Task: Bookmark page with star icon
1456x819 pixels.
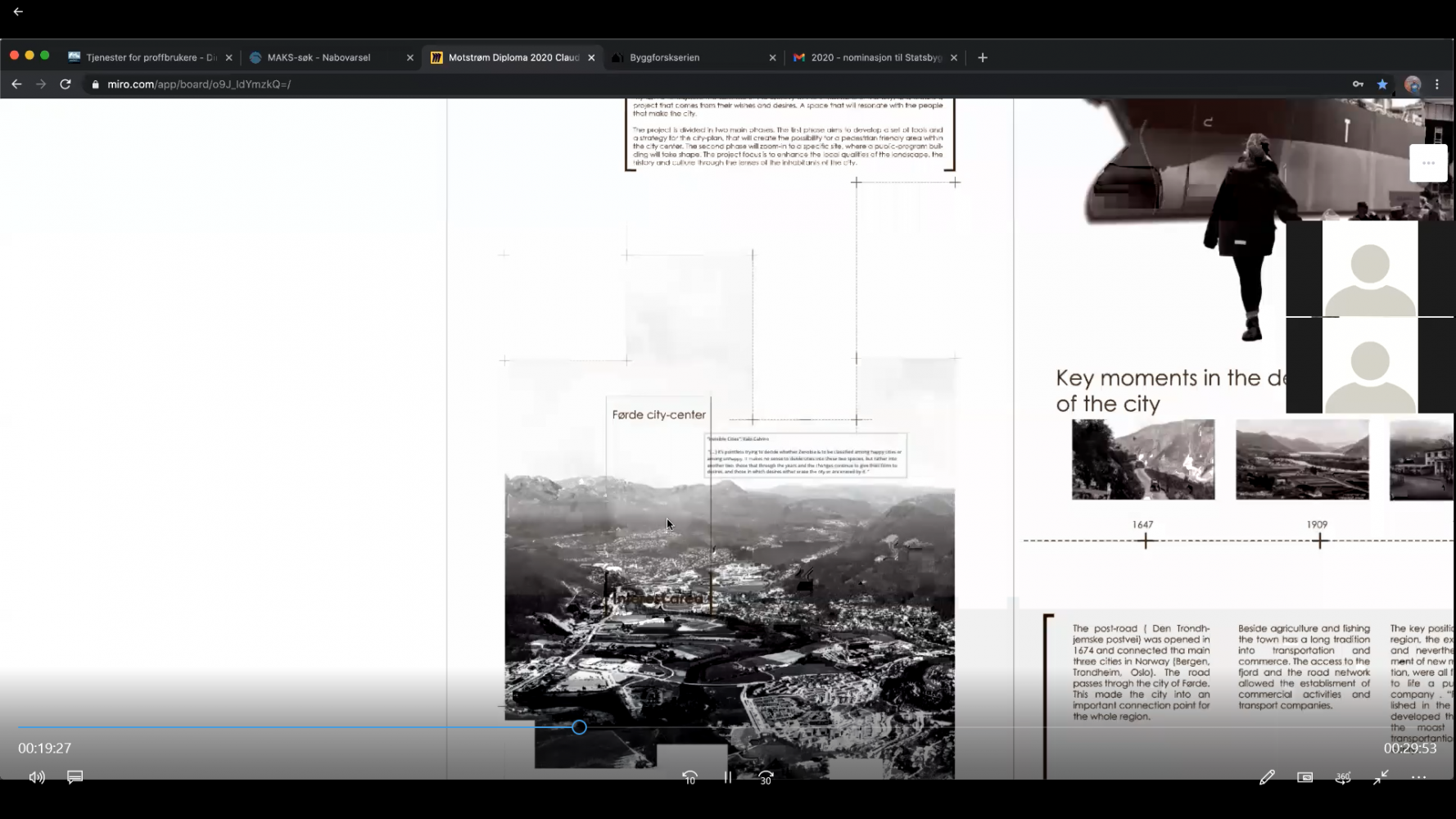Action: [x=1382, y=84]
